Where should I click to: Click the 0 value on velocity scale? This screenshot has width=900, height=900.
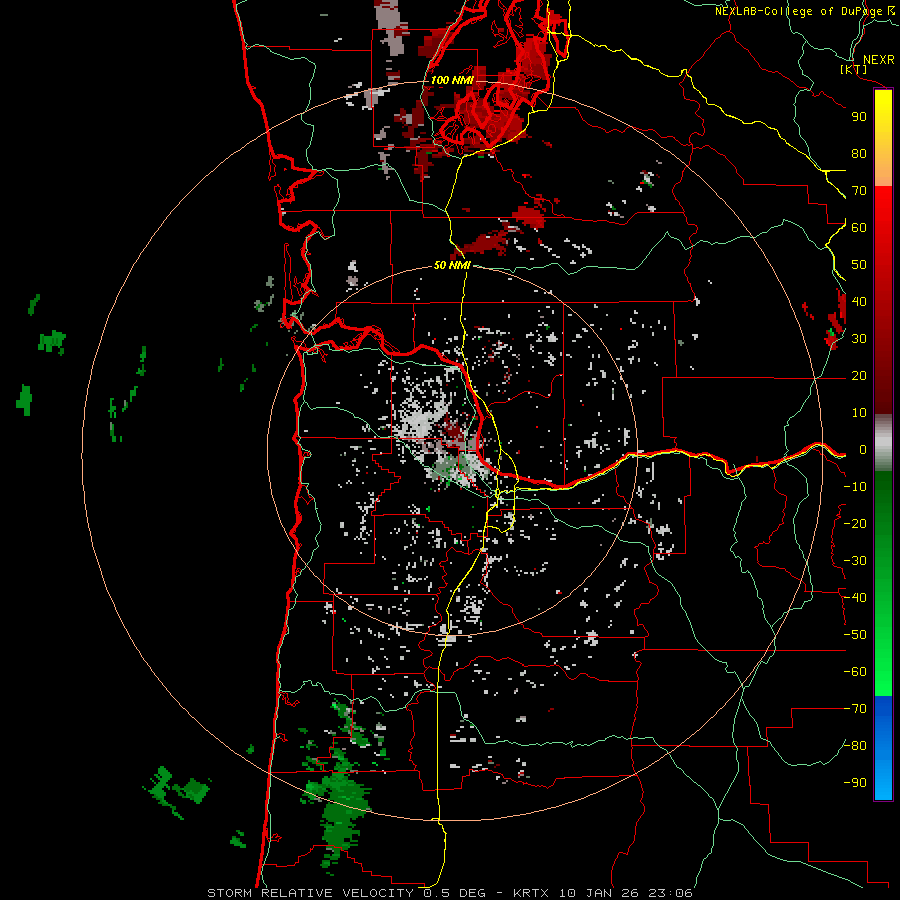pyautogui.click(x=862, y=450)
